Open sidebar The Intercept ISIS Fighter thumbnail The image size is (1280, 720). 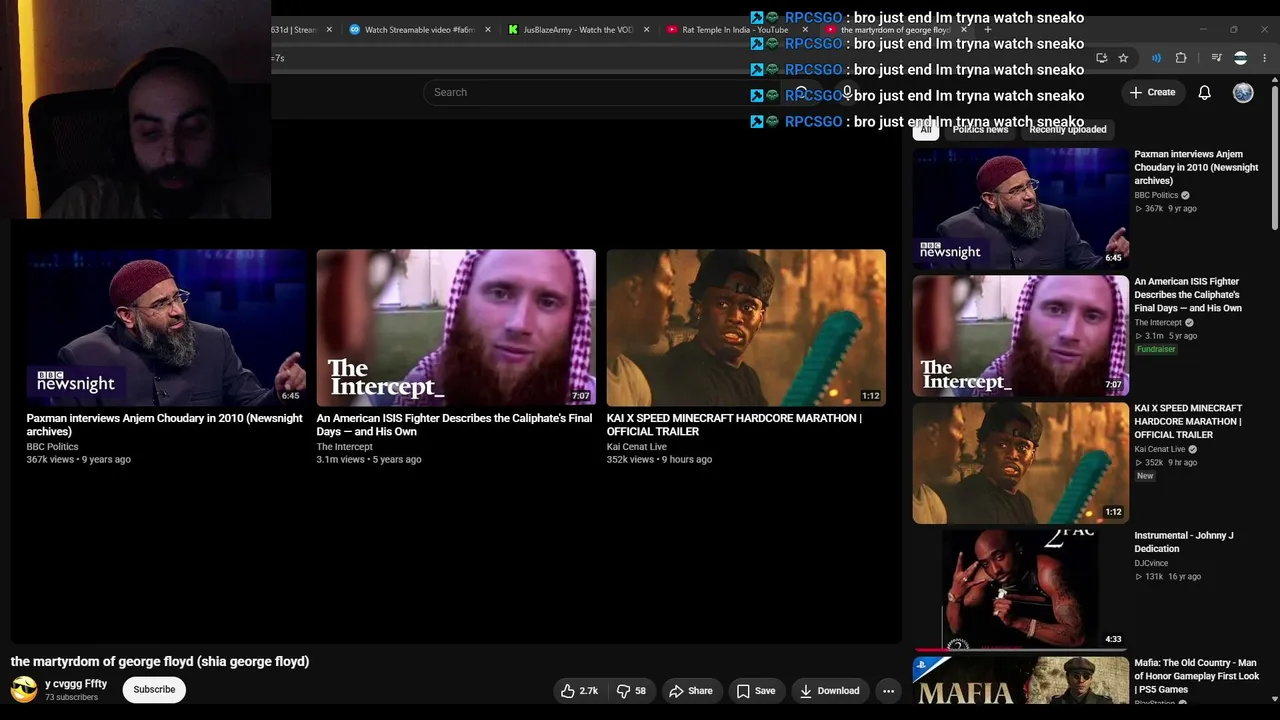[1020, 336]
